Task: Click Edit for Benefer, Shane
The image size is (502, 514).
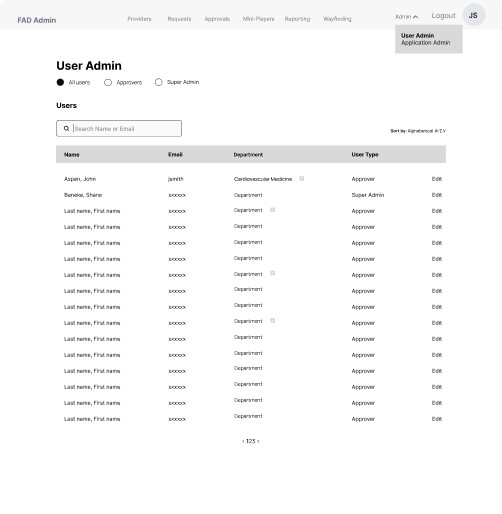Action: pos(437,195)
